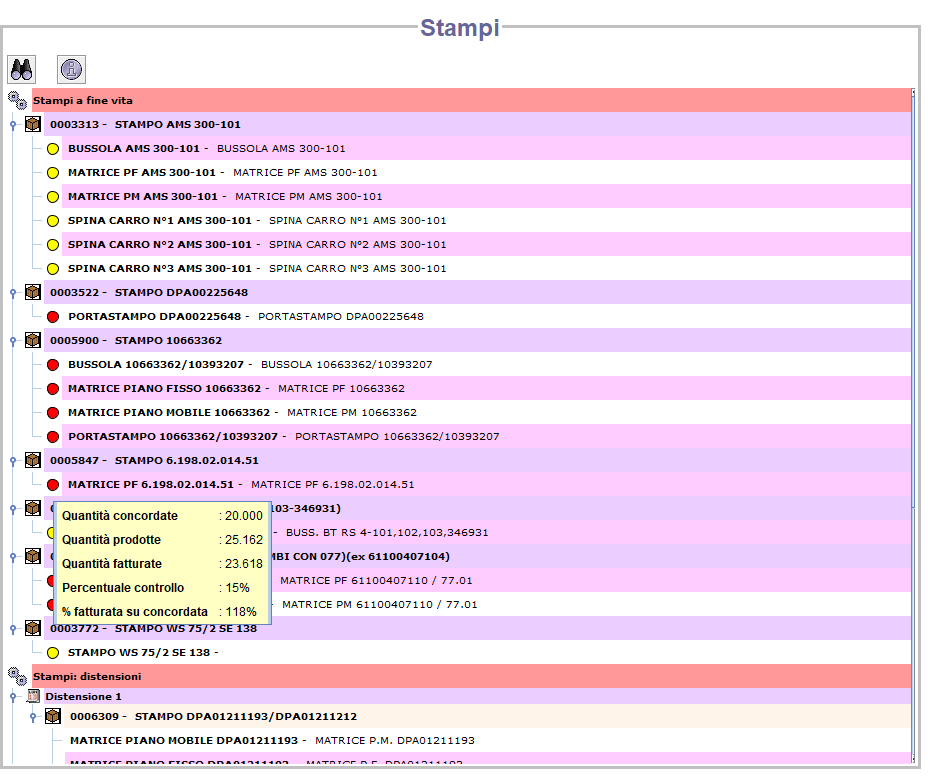The height and width of the screenshot is (782, 928).
Task: Collapse the Distensione 1 tree node
Action: pos(13,697)
